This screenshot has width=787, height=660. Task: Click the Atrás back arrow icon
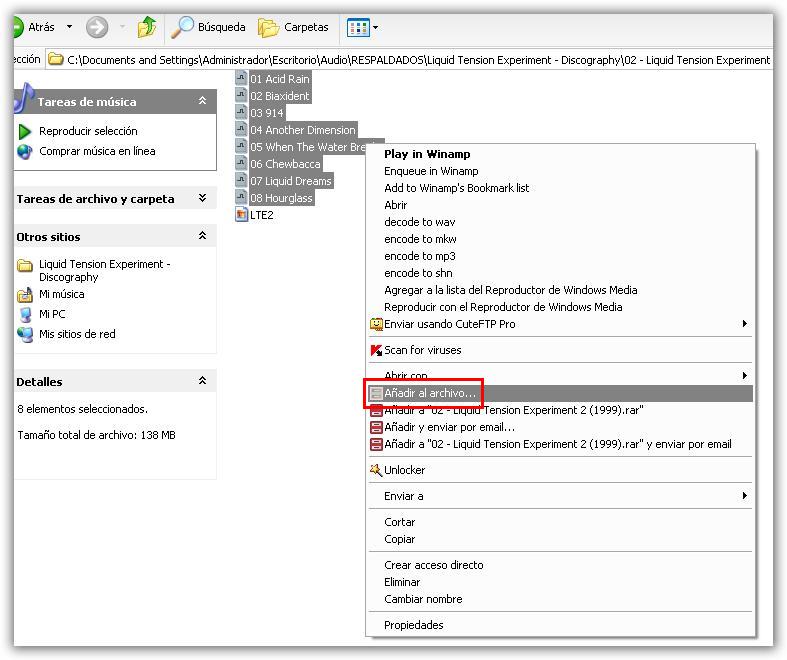[18, 27]
